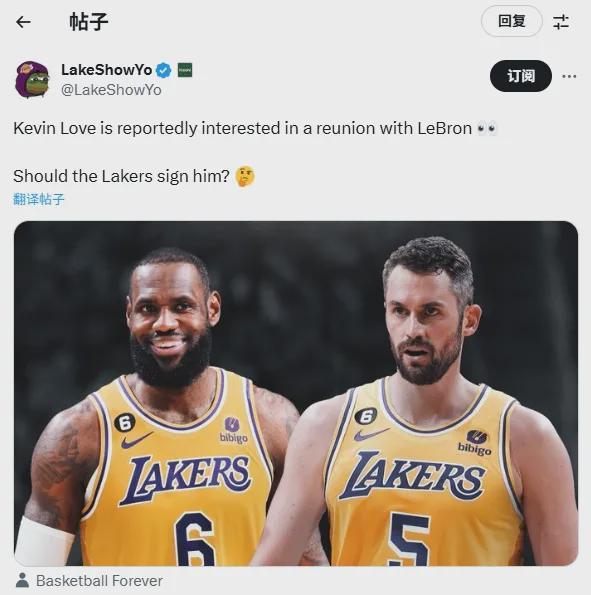
Task: Open the Lakers players photo
Action: [x=296, y=393]
